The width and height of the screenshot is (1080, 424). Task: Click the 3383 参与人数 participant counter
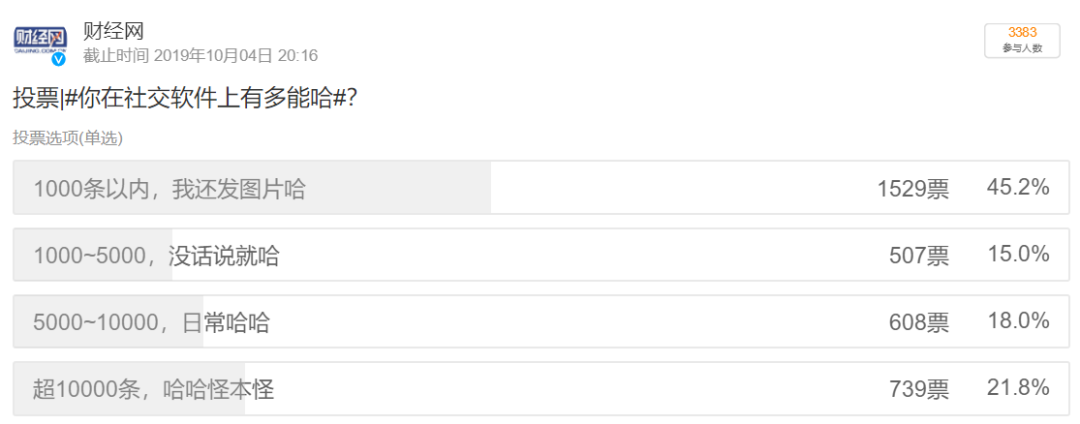point(1022,41)
